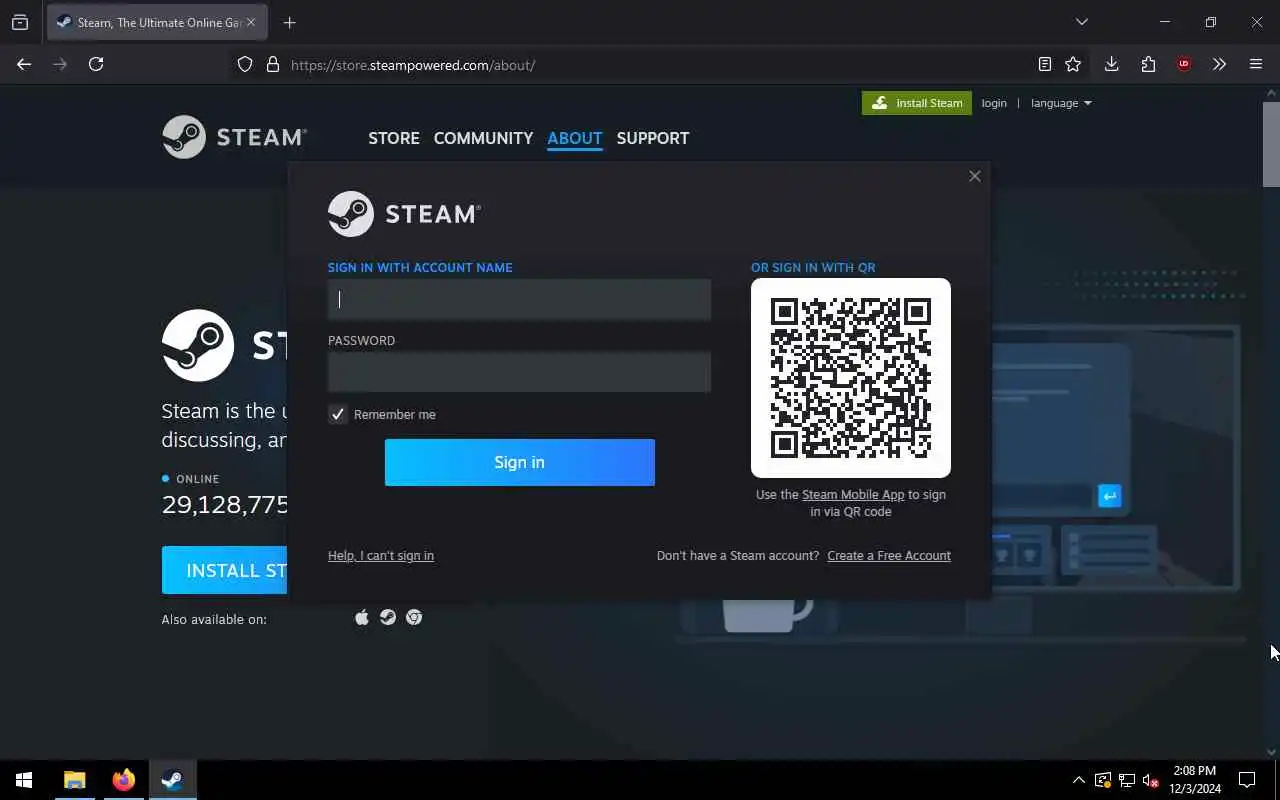Toggle reader view icon in address bar
1280x800 pixels.
[1045, 64]
